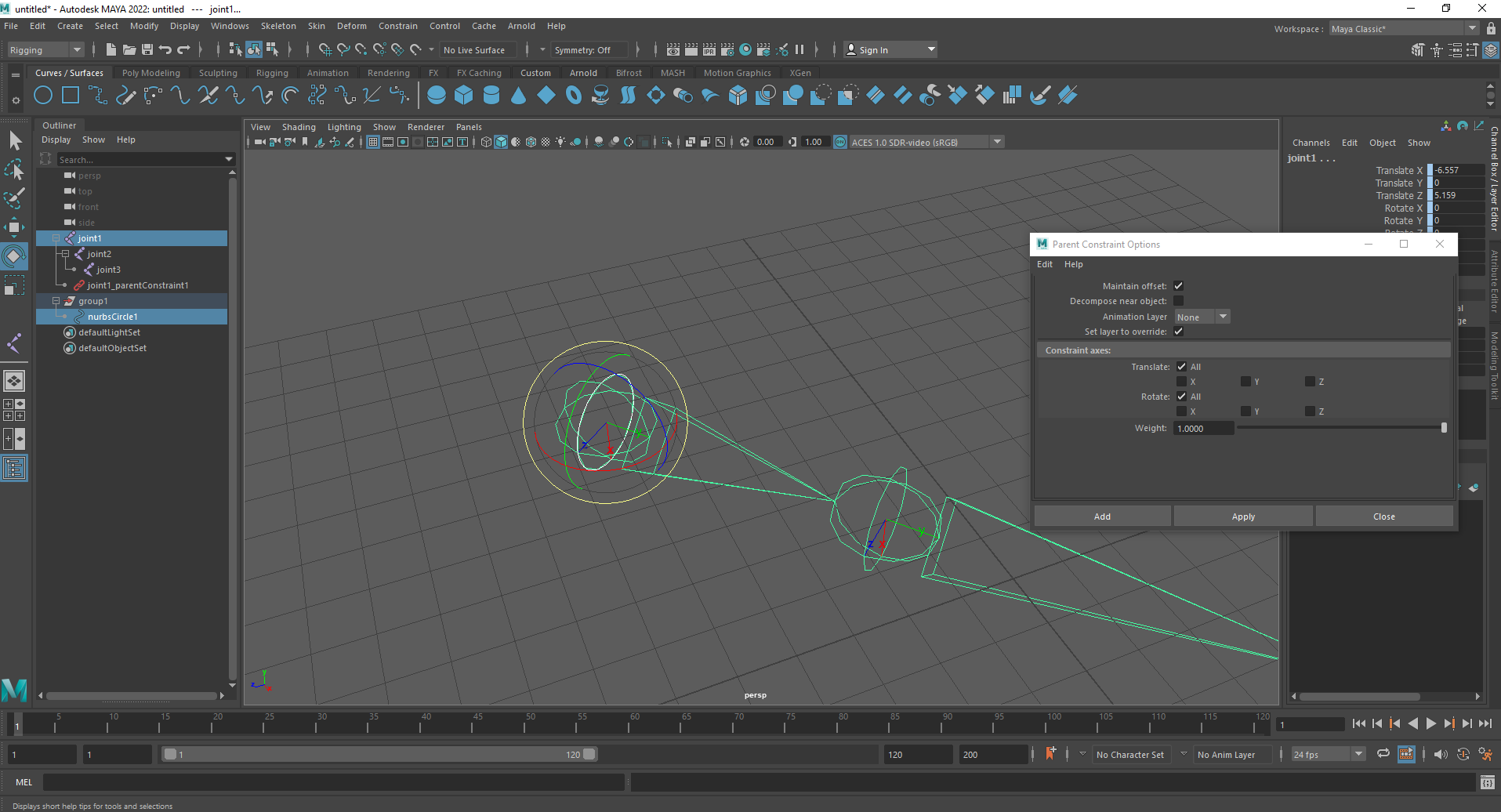Click the Symmetry: Off field
1501x812 pixels.
click(x=589, y=50)
